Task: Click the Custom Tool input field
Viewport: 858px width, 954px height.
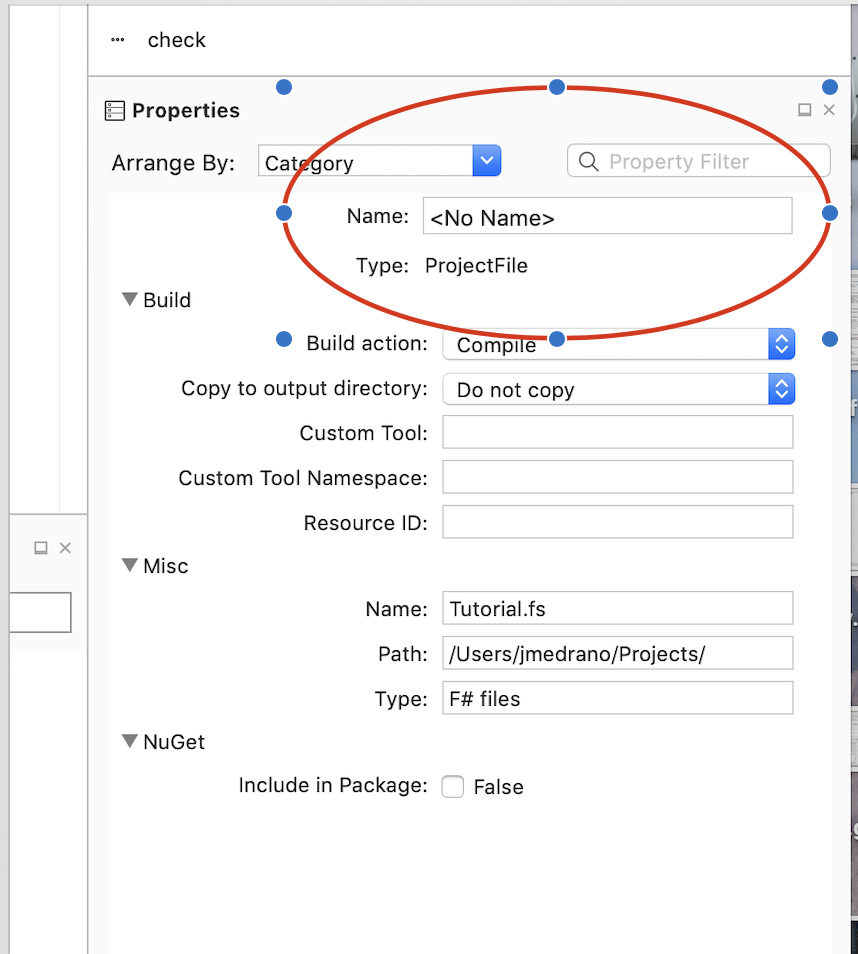Action: pyautogui.click(x=617, y=433)
